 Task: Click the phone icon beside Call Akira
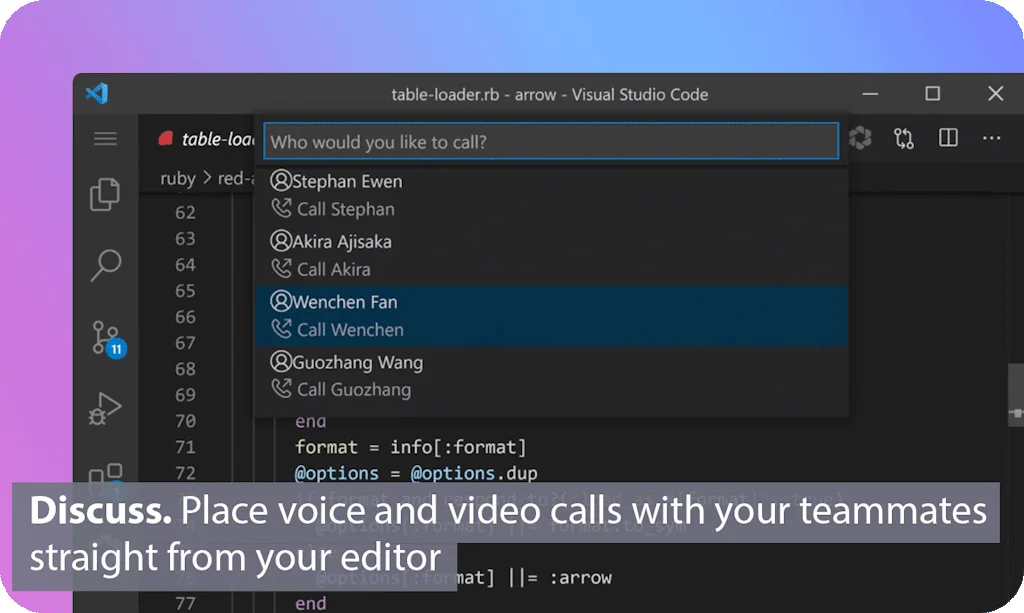(x=283, y=269)
